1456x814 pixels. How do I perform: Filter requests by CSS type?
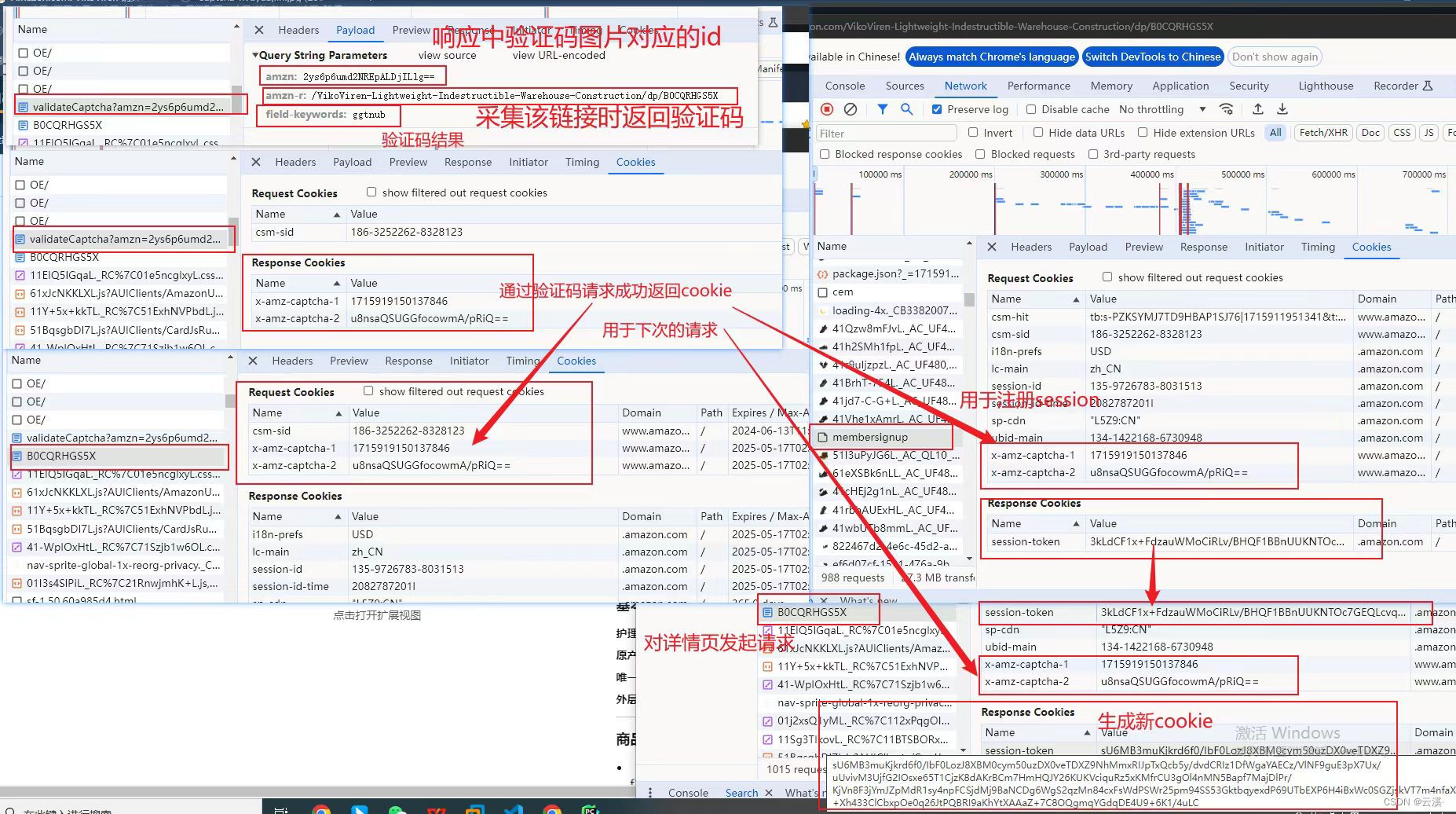1402,133
